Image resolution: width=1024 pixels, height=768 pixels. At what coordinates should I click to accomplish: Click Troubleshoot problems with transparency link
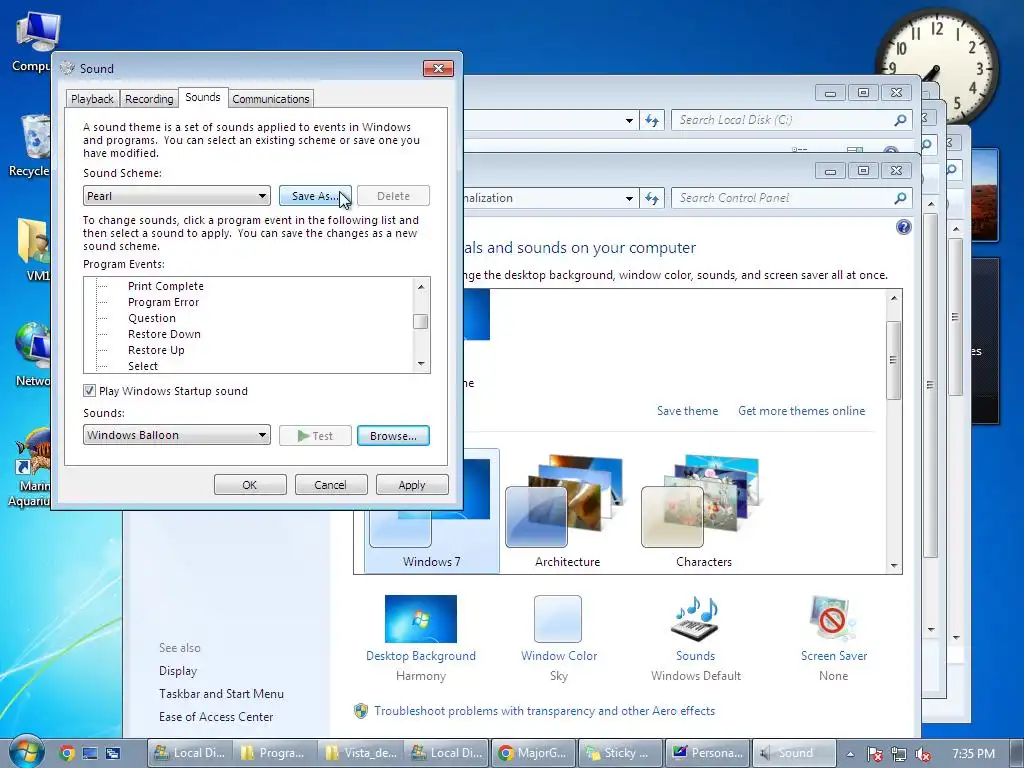[544, 711]
